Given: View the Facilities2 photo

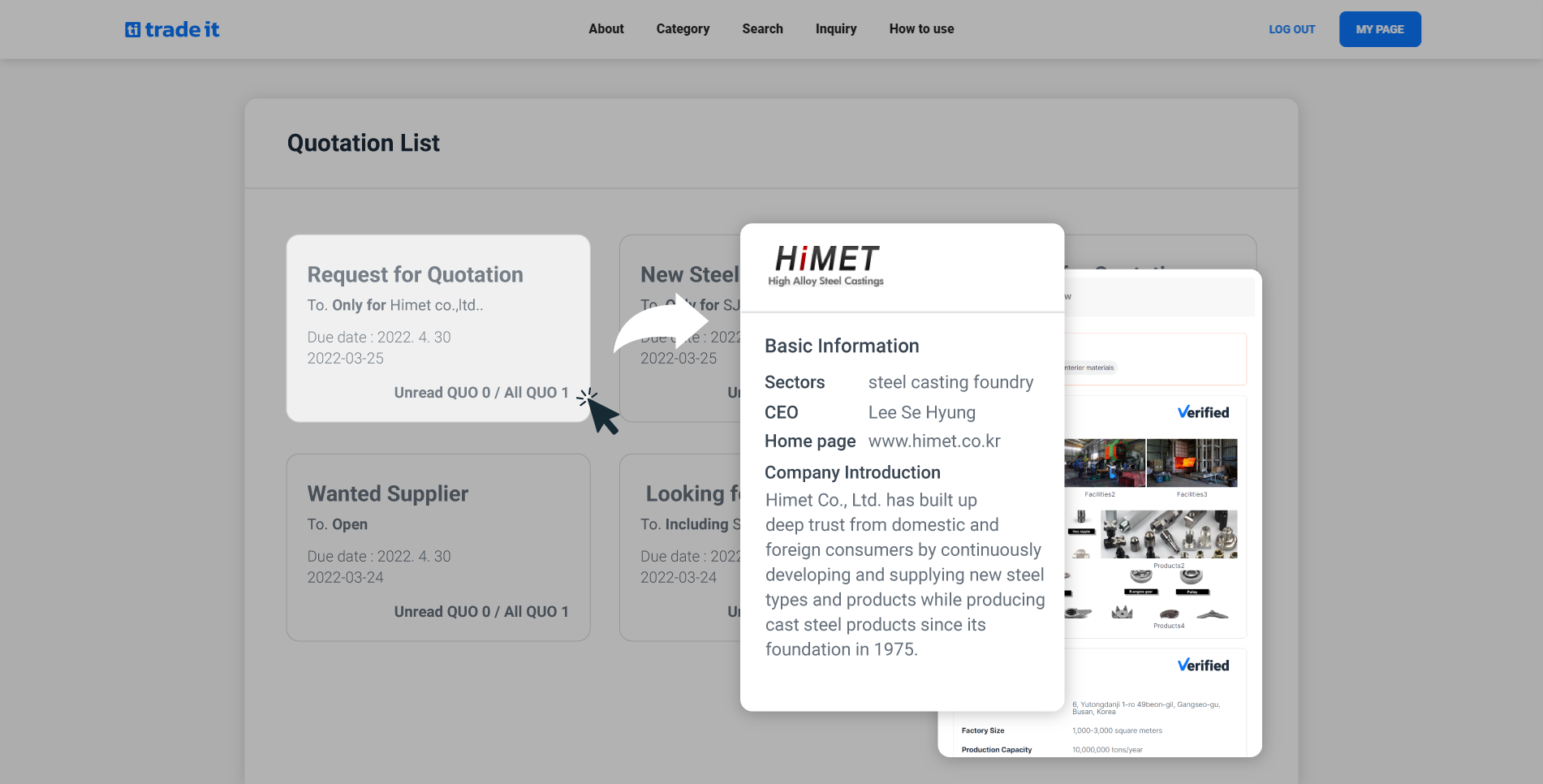Looking at the screenshot, I should pos(1104,463).
